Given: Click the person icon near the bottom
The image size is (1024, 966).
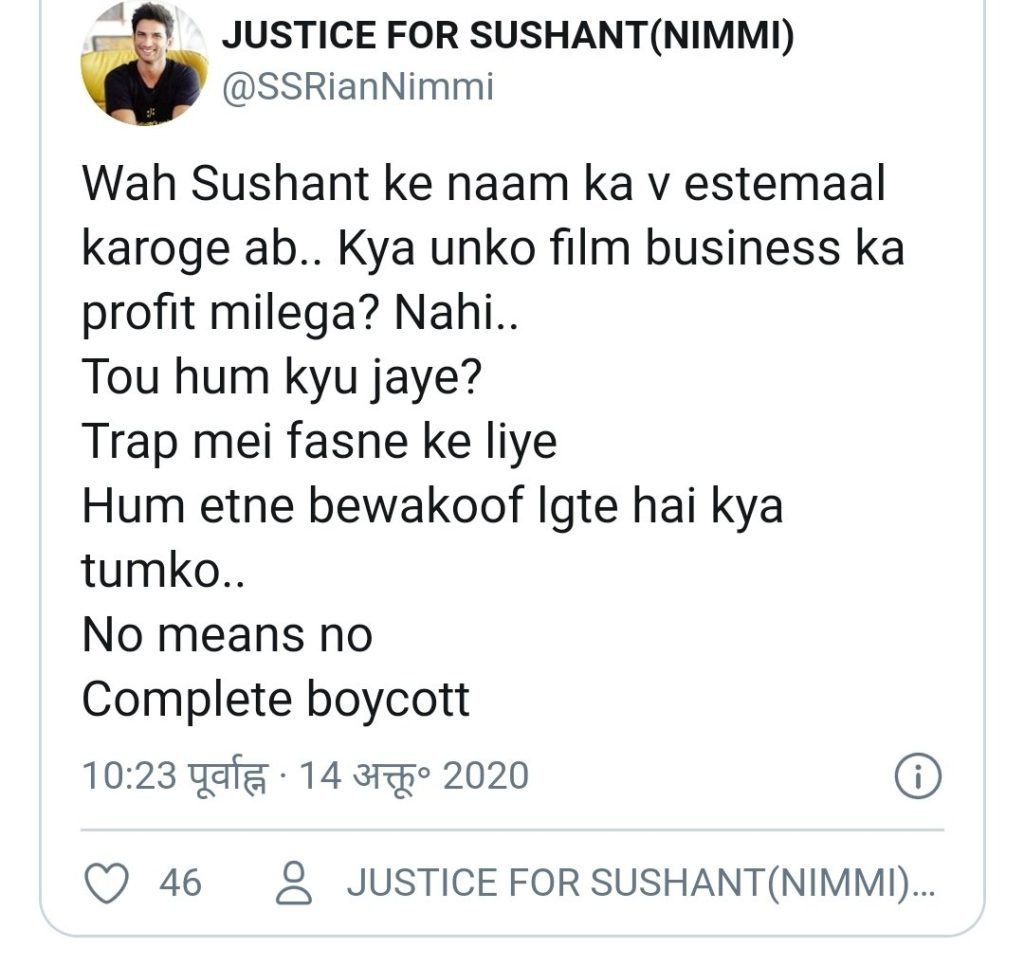Looking at the screenshot, I should [x=294, y=883].
